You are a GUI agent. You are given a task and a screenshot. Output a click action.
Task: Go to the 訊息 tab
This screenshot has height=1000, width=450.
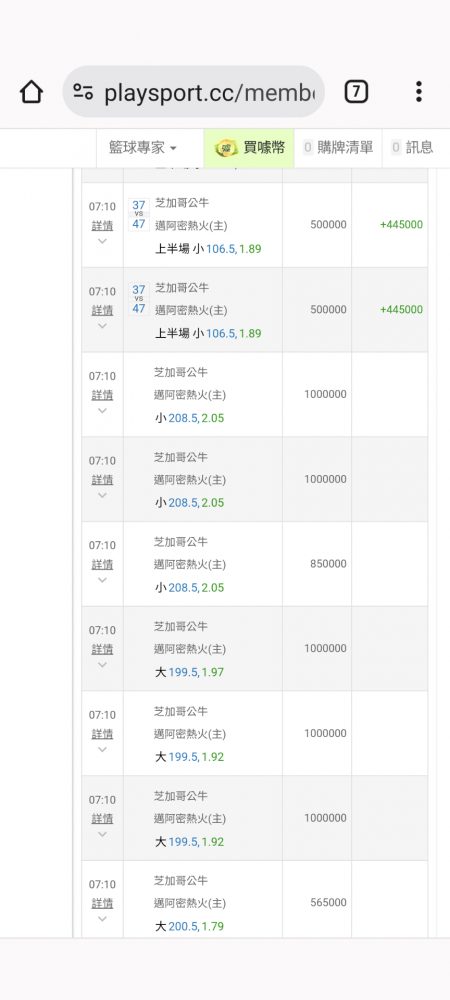[x=419, y=148]
